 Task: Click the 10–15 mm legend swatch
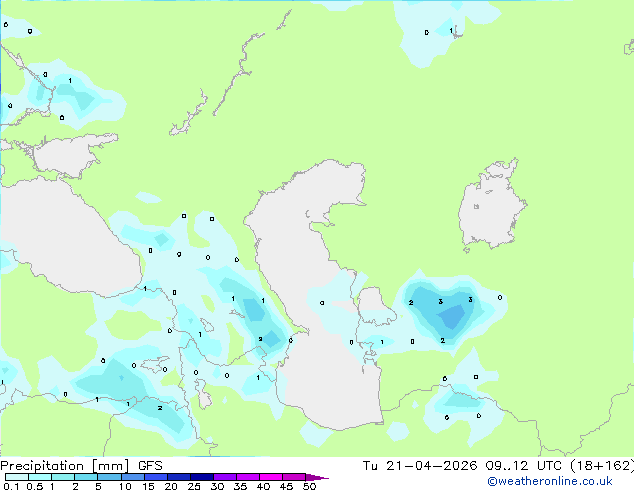pyautogui.click(x=132, y=477)
